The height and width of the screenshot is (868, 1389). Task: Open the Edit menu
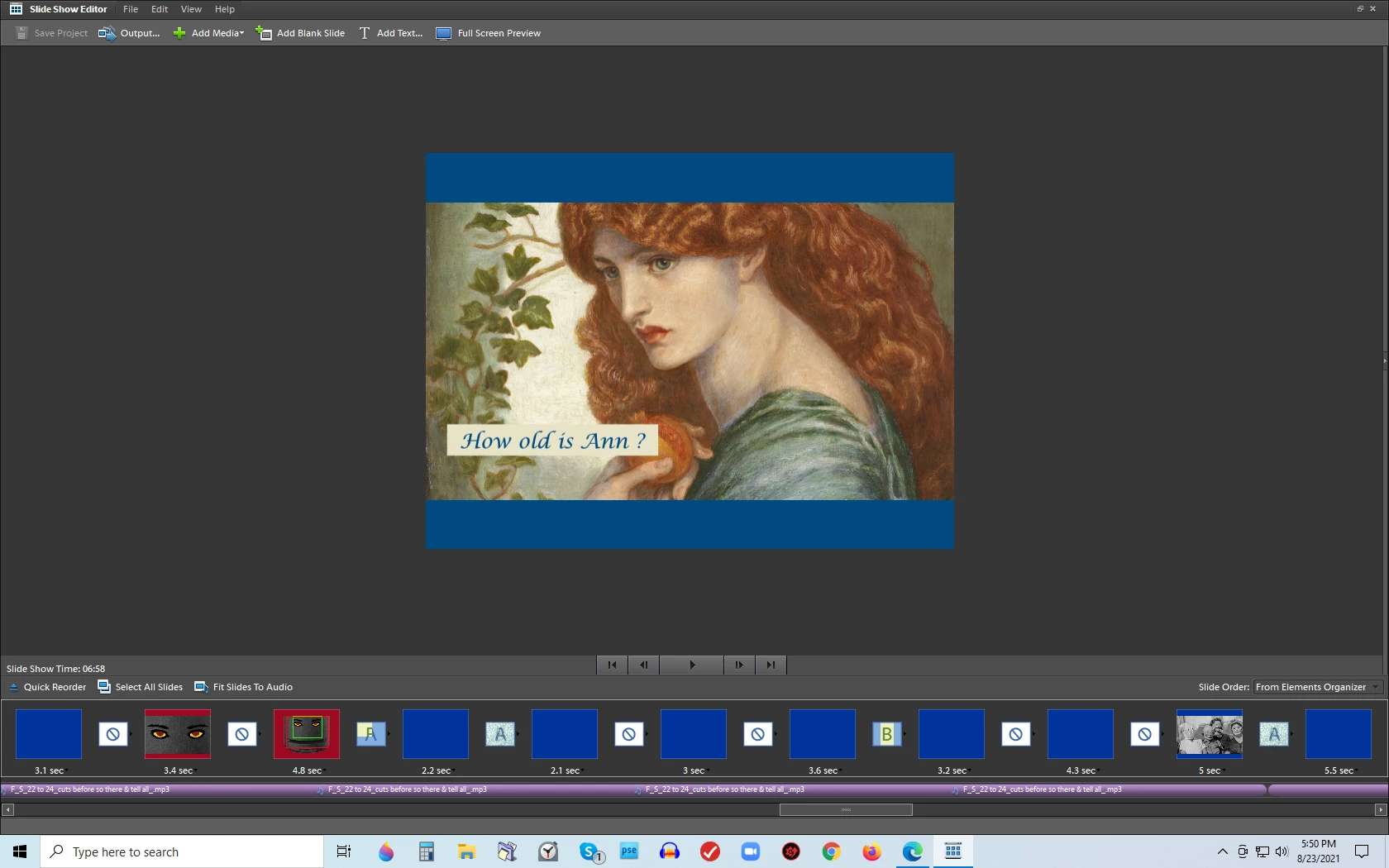pyautogui.click(x=160, y=9)
